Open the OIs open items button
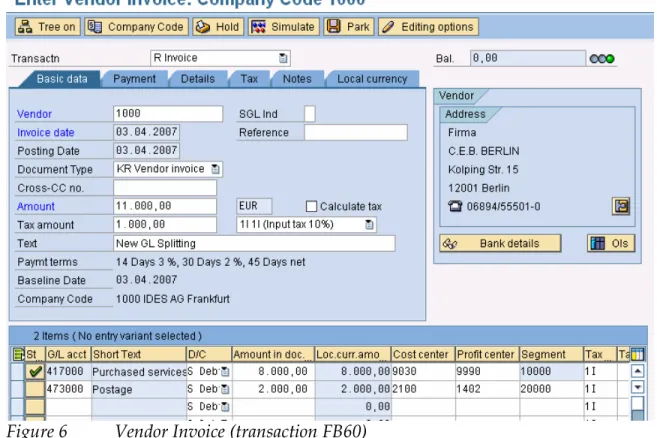This screenshot has height=438, width=657. 611,244
